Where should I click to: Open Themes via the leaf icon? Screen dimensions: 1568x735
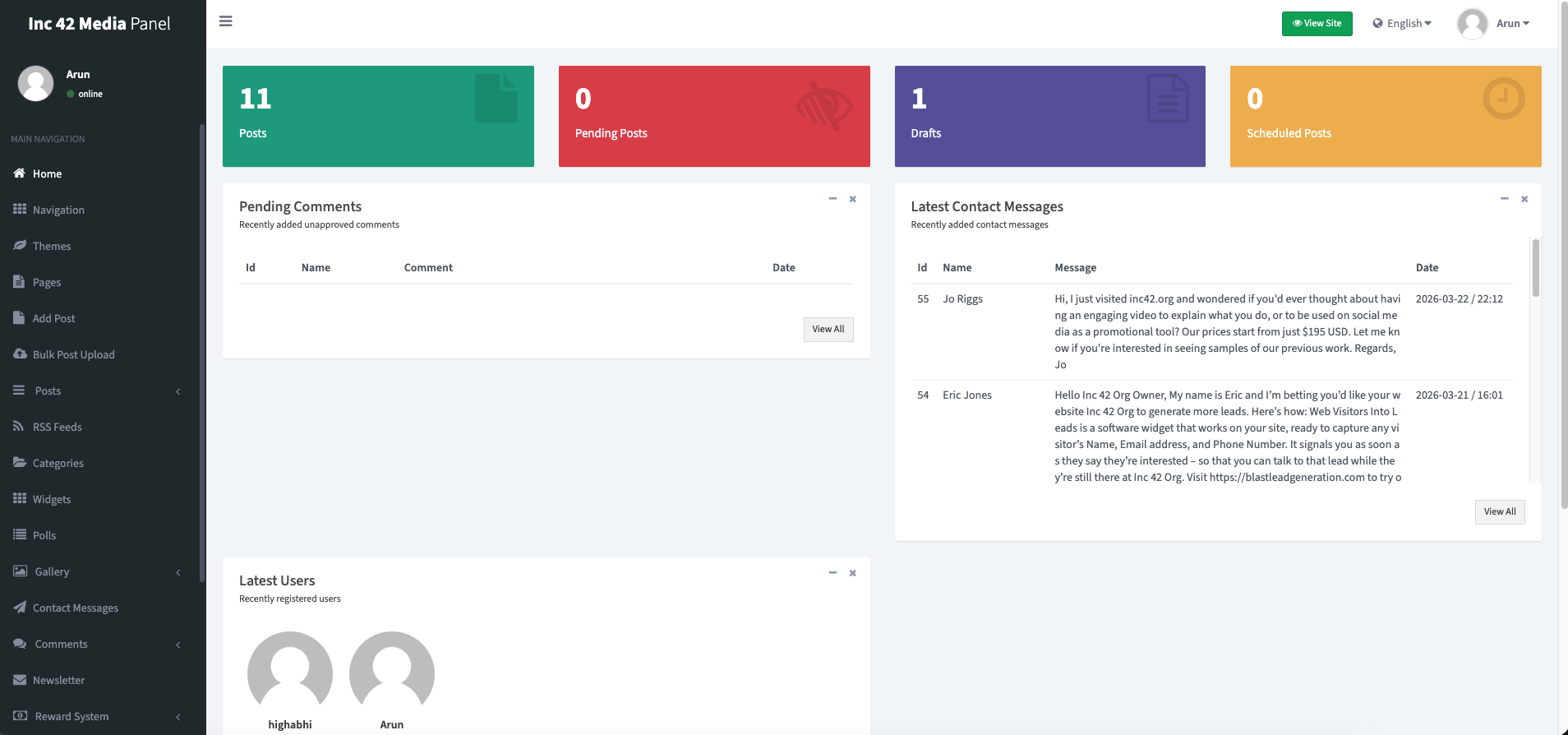pyautogui.click(x=20, y=246)
